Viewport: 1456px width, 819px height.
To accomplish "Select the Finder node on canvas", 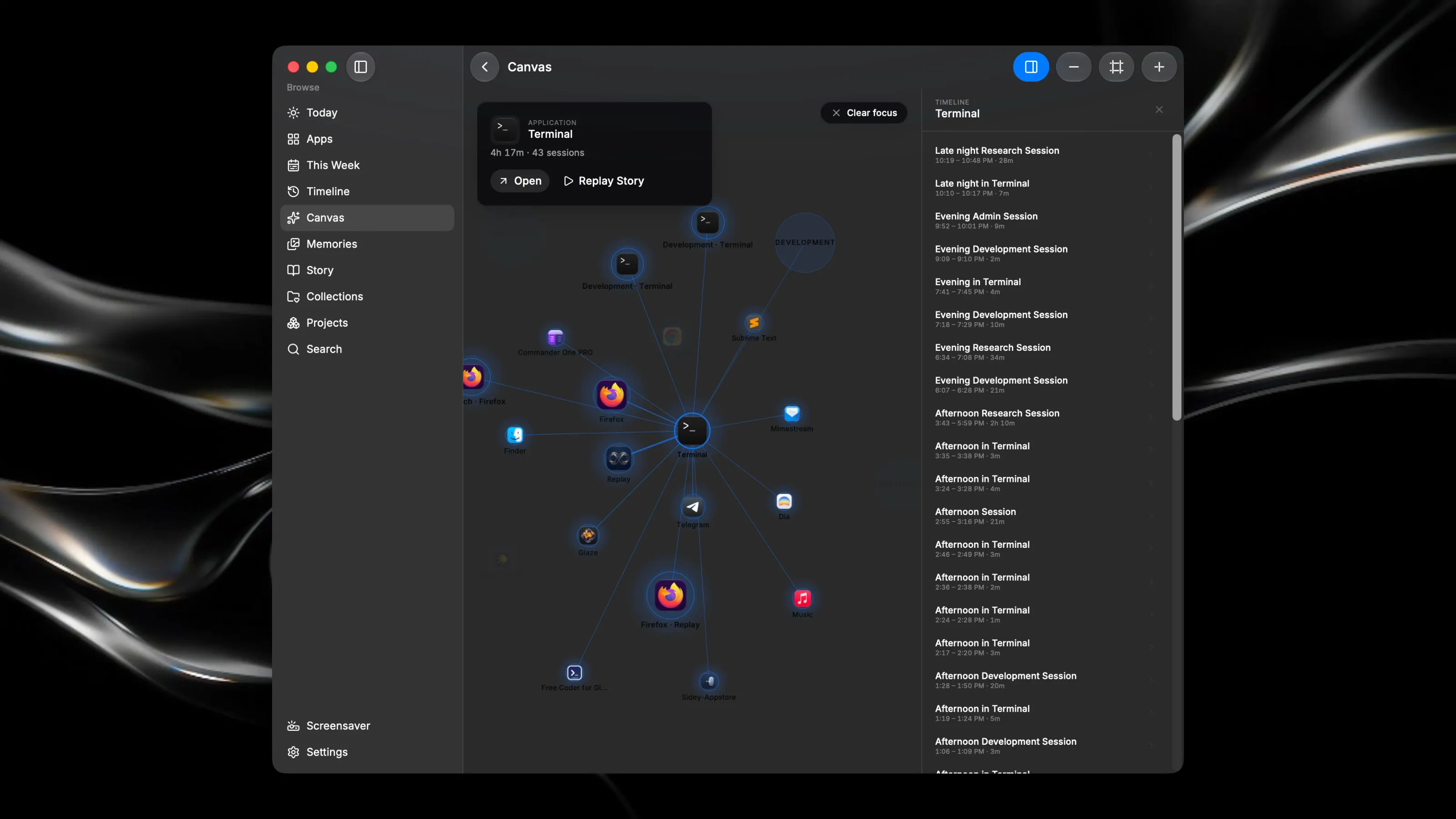I will (515, 434).
